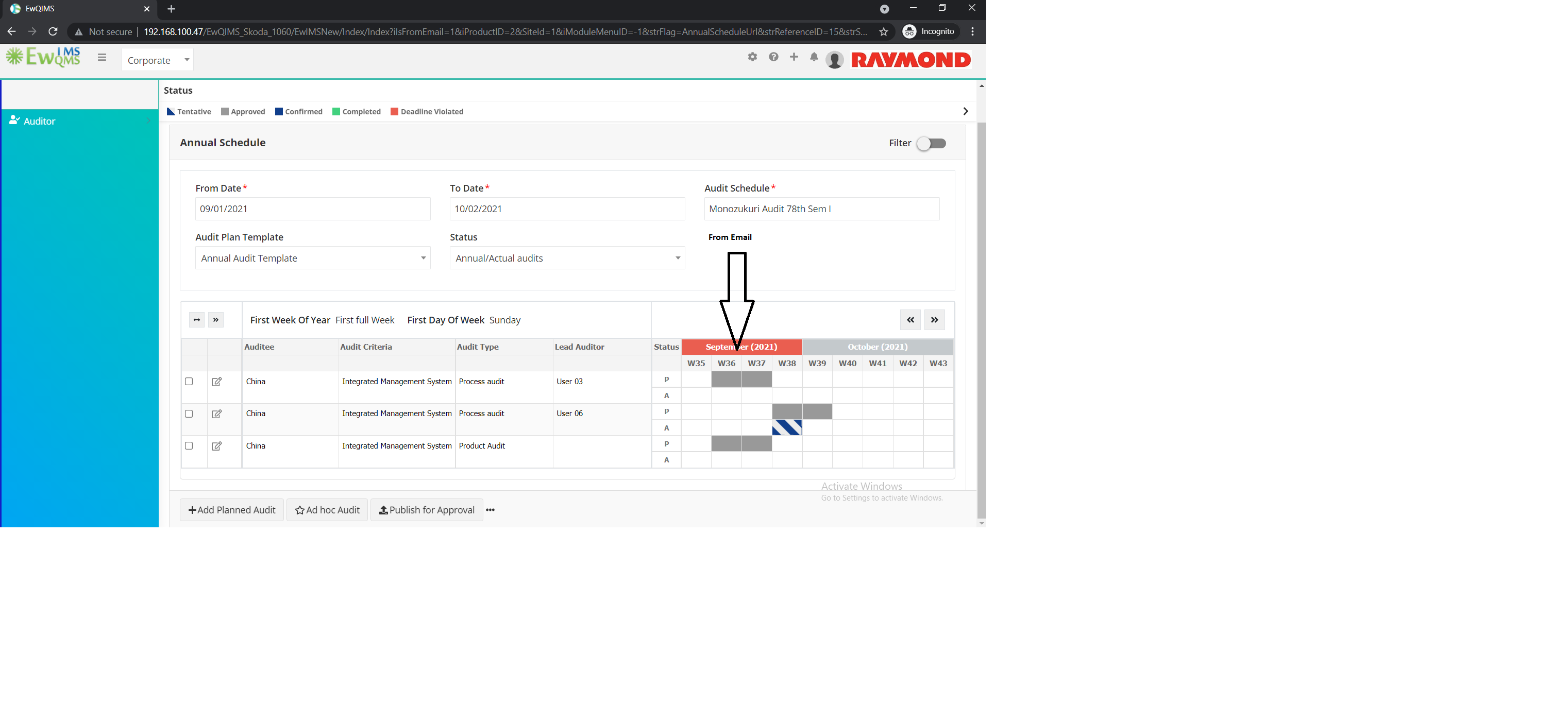This screenshot has width=1568, height=706.
Task: Reload the browser page
Action: pos(53,31)
